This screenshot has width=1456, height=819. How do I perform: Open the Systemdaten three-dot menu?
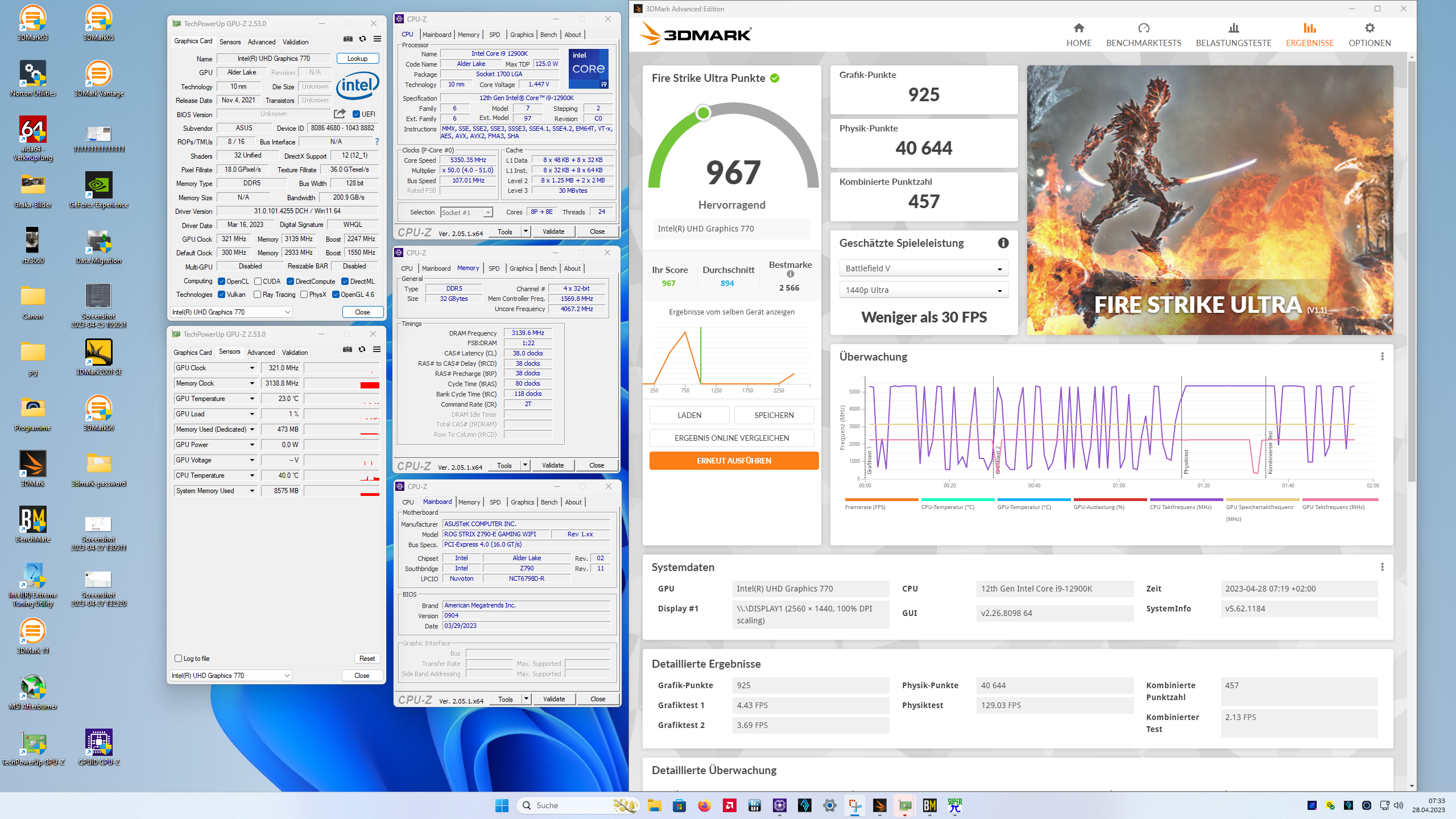[x=1382, y=567]
